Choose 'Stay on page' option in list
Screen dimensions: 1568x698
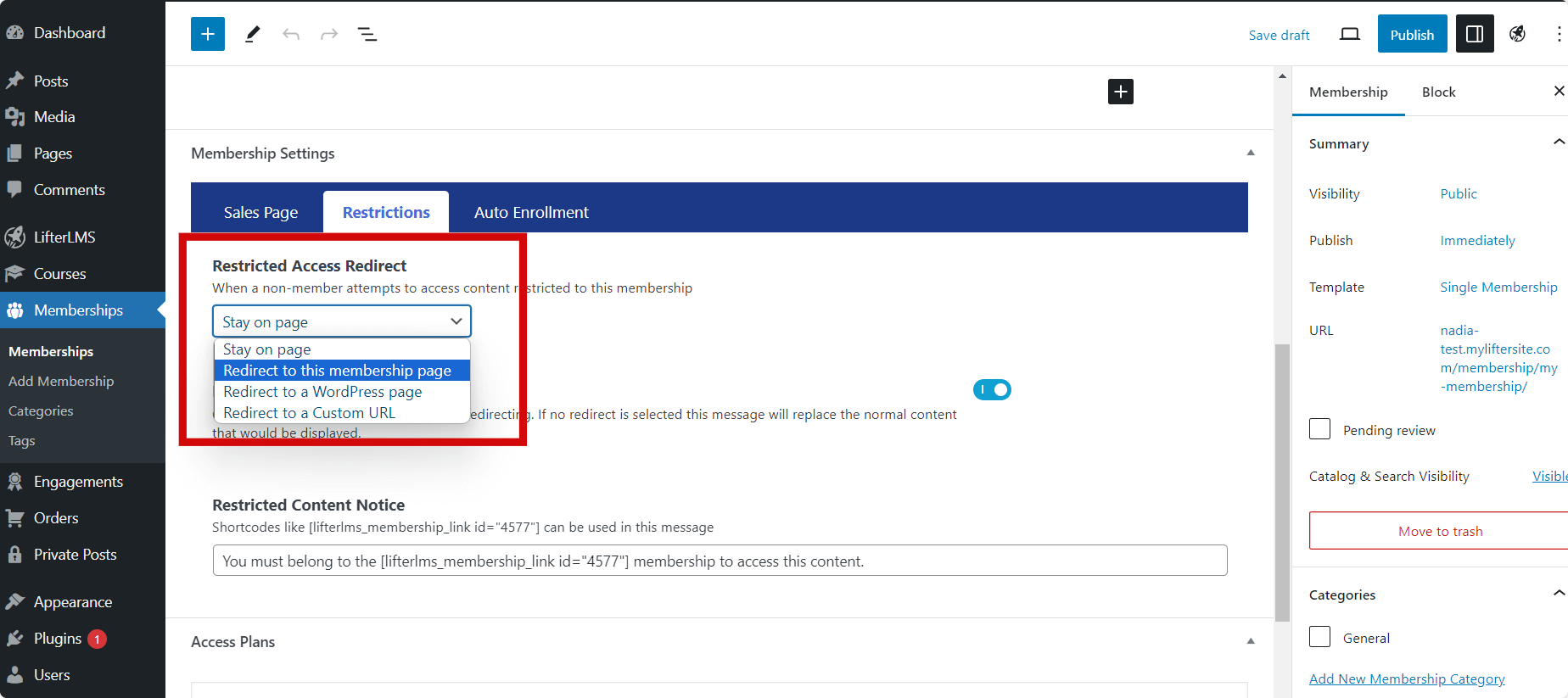342,349
